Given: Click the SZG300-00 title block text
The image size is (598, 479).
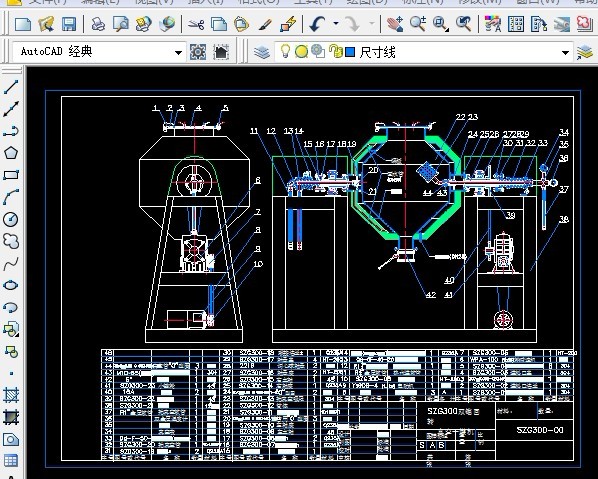Looking at the screenshot, I should click(540, 430).
